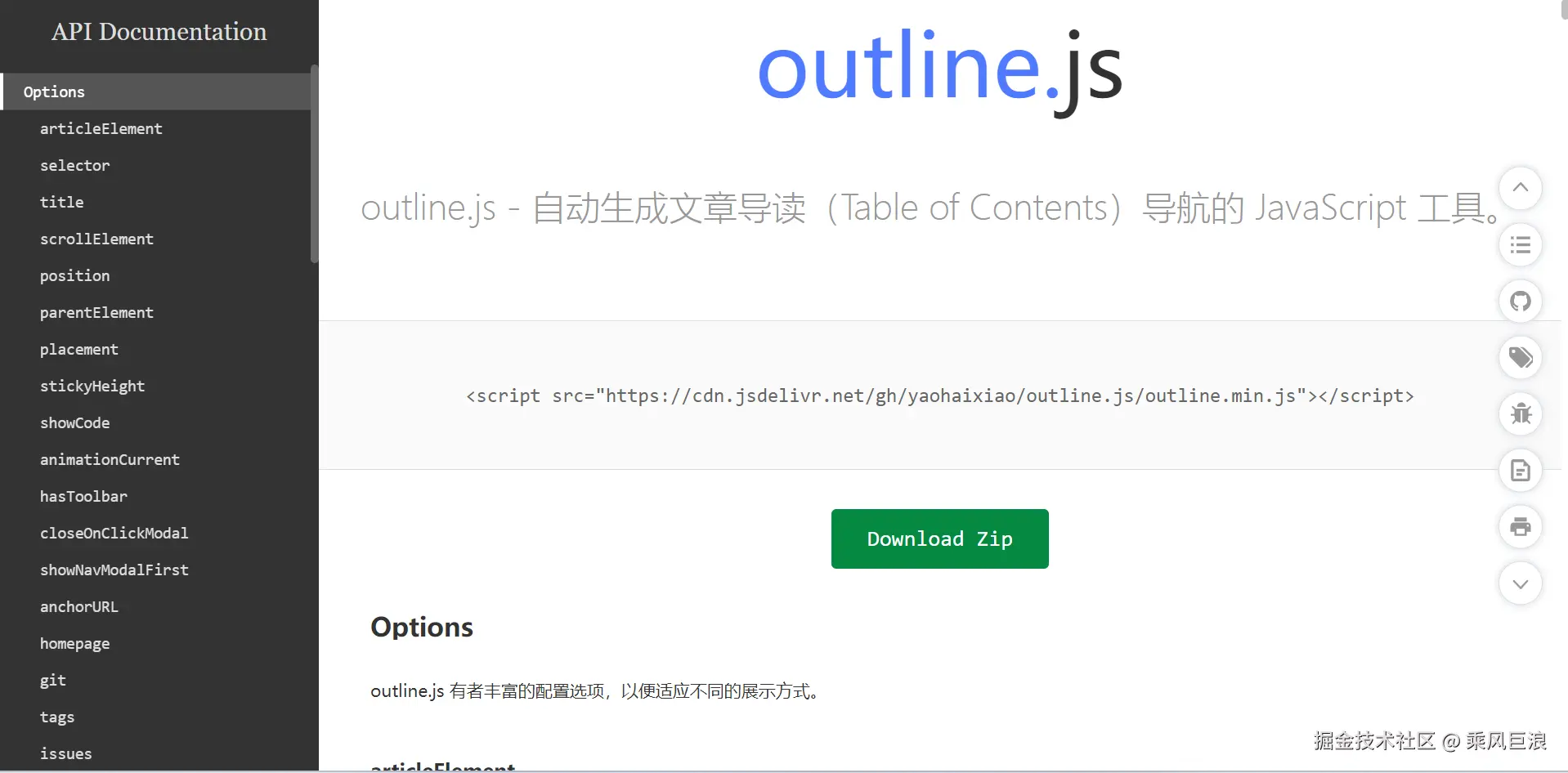This screenshot has width=1568, height=773.
Task: Click the scroll-to-top chevron up icon
Action: [x=1520, y=188]
